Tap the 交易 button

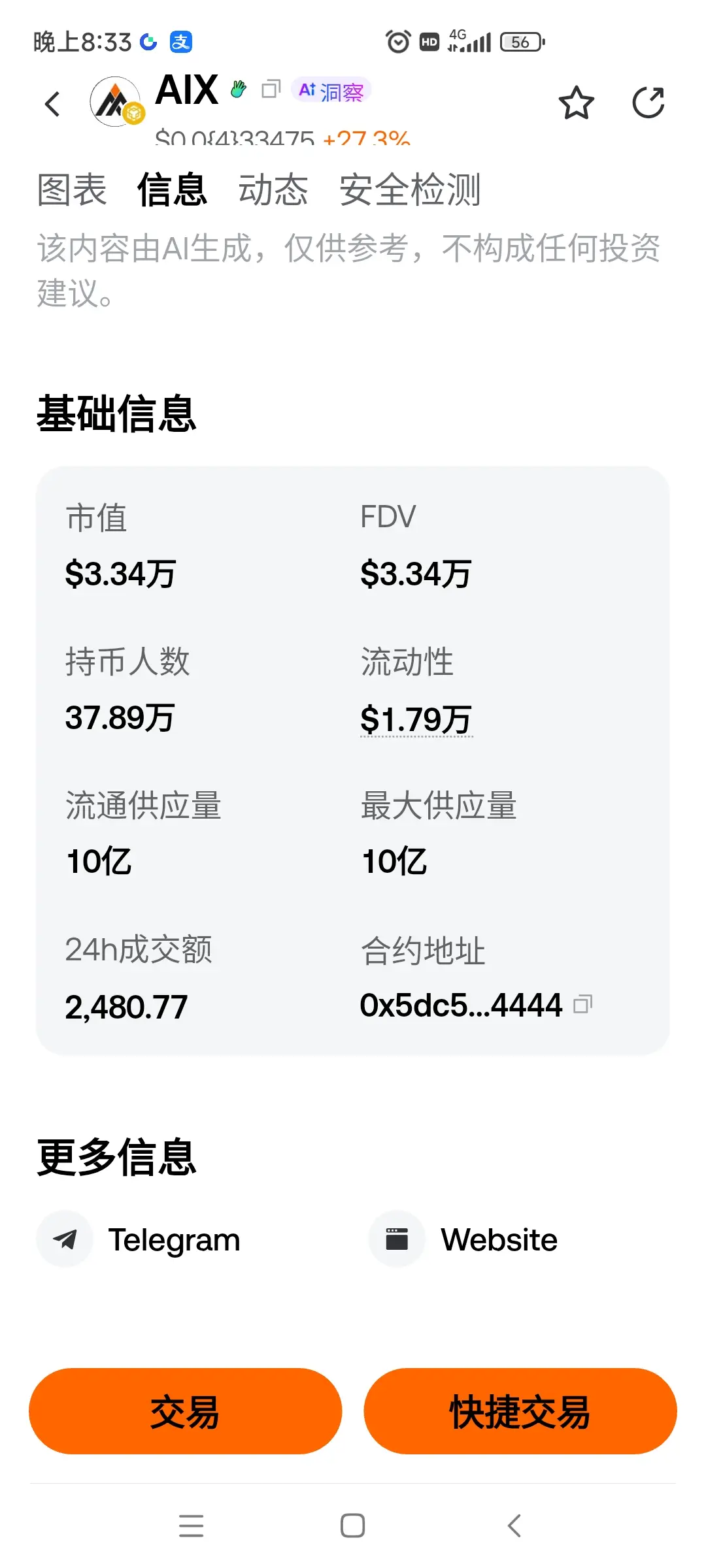186,1411
